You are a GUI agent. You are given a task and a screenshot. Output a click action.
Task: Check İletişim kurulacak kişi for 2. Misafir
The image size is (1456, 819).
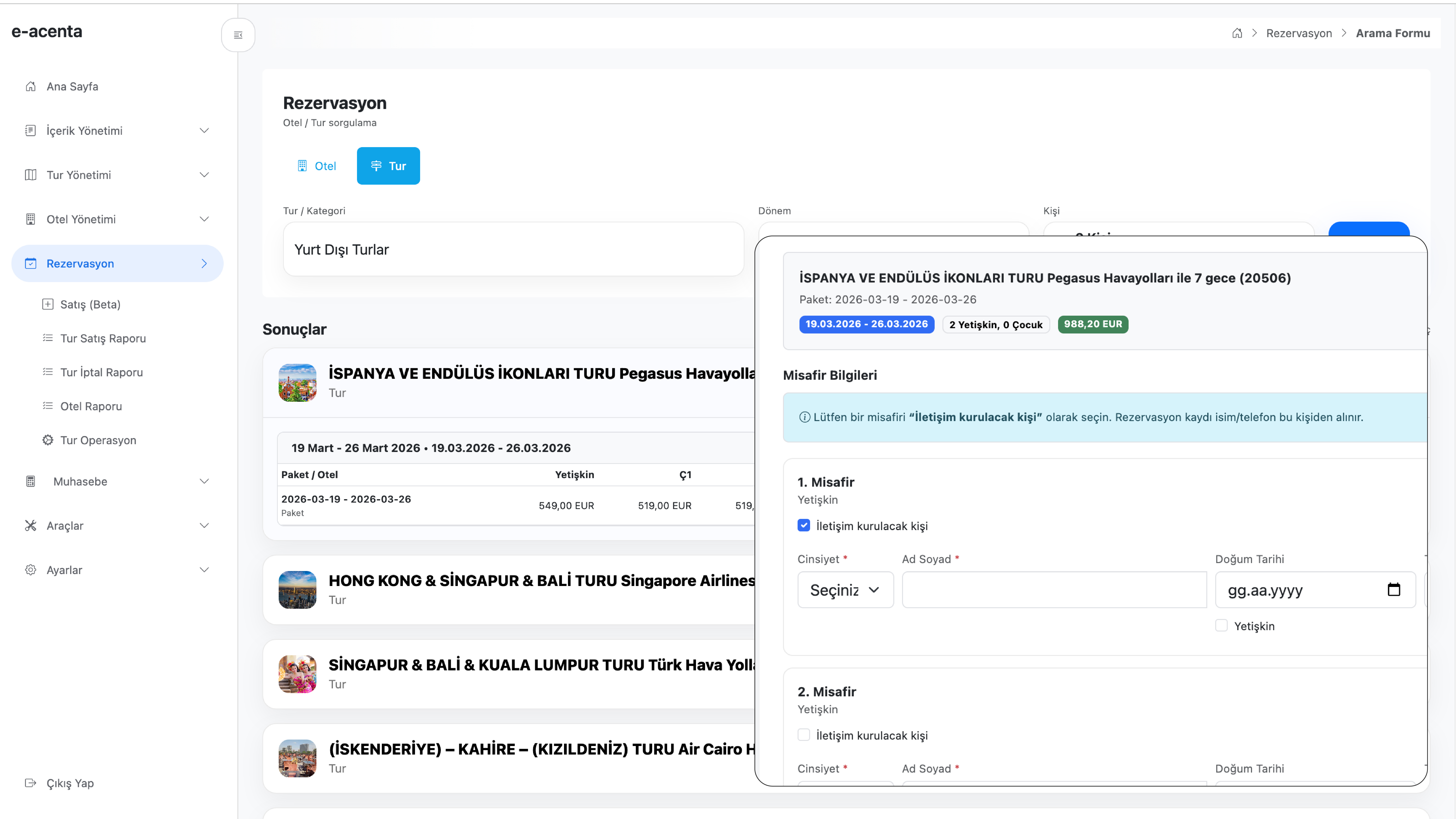804,735
